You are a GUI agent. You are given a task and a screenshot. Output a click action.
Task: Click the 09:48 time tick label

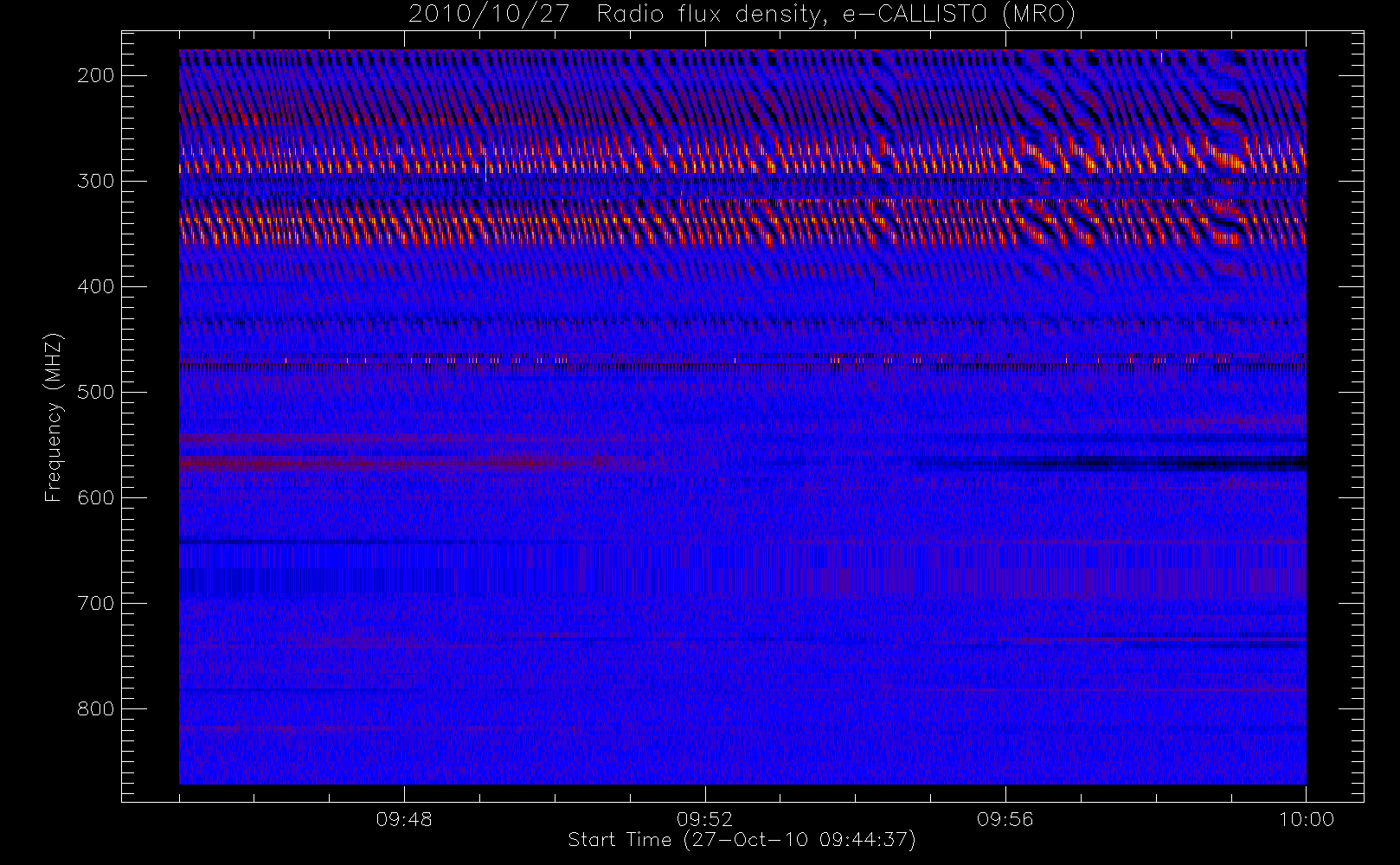coord(404,819)
